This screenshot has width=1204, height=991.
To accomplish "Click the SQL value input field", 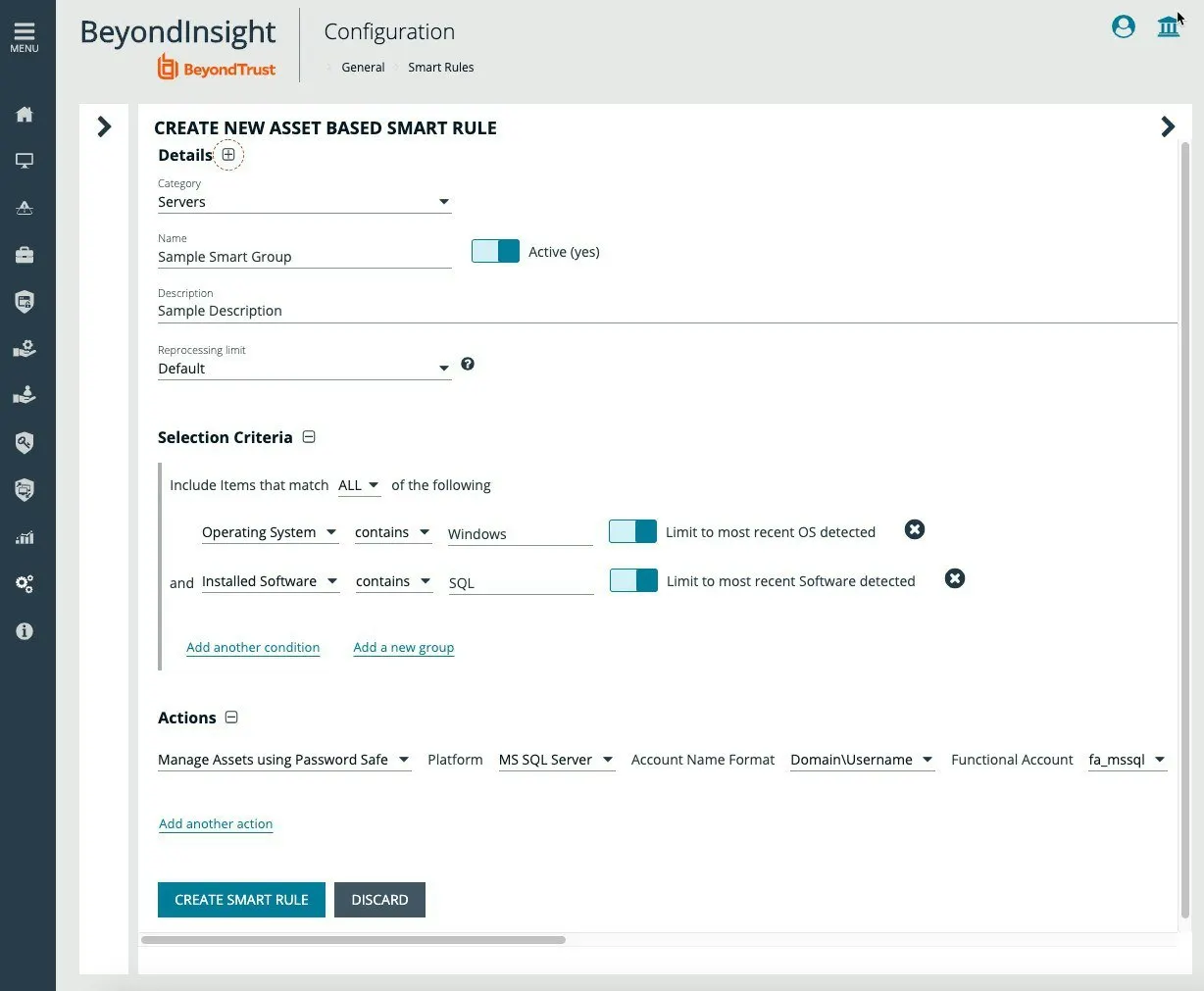I will (x=521, y=583).
